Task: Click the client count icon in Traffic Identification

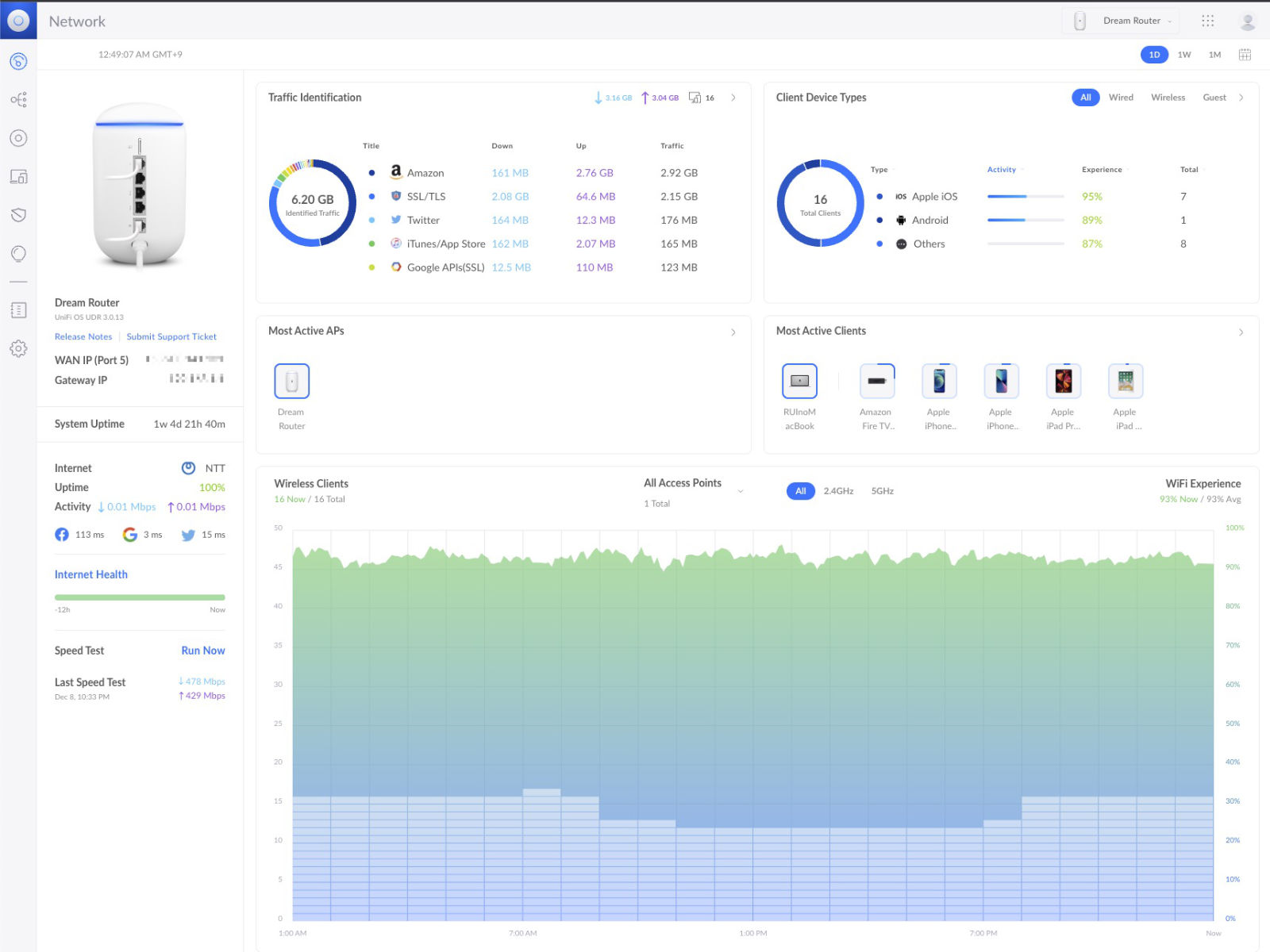Action: pos(695,98)
